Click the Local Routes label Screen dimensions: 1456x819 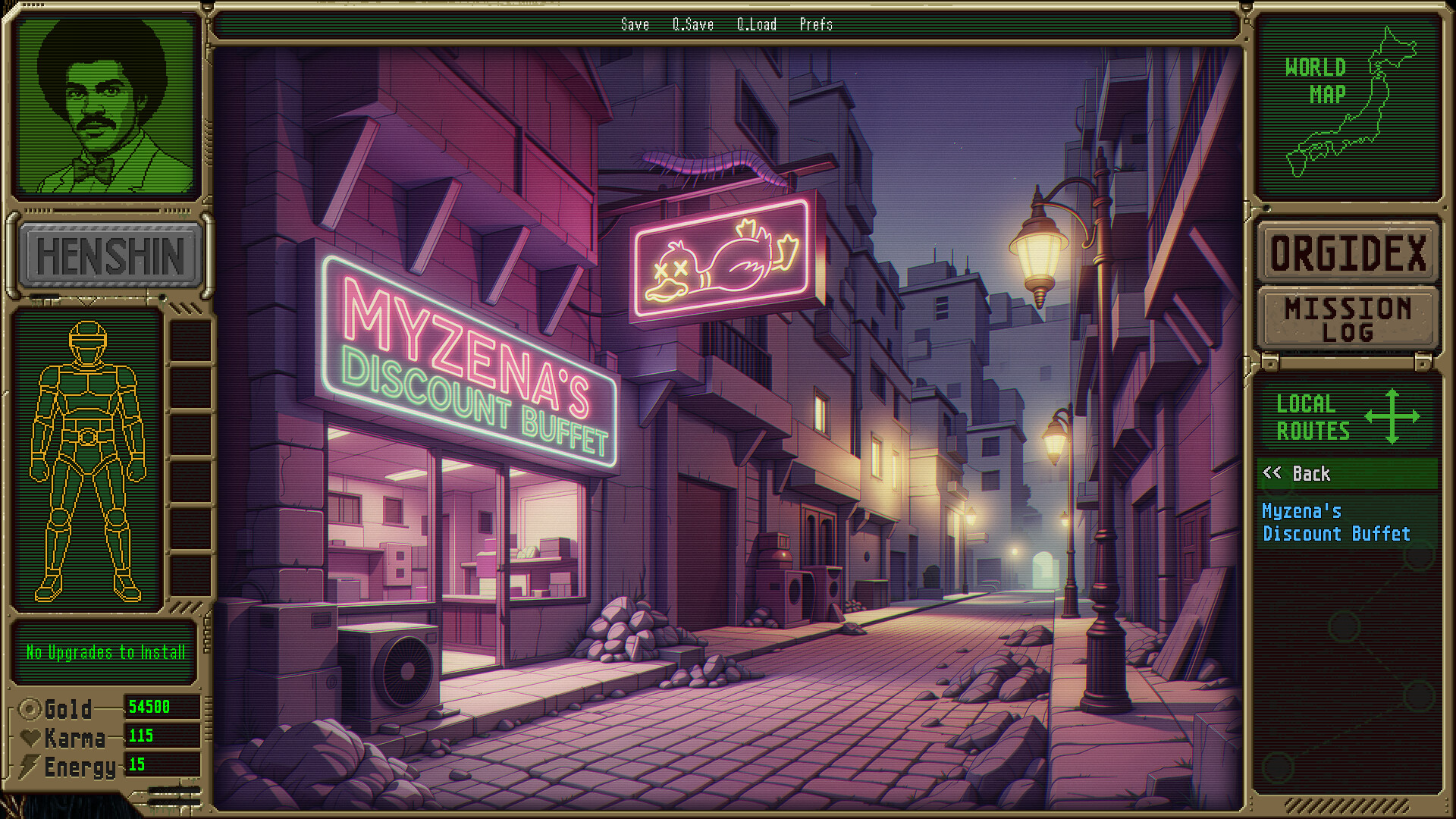click(1313, 417)
